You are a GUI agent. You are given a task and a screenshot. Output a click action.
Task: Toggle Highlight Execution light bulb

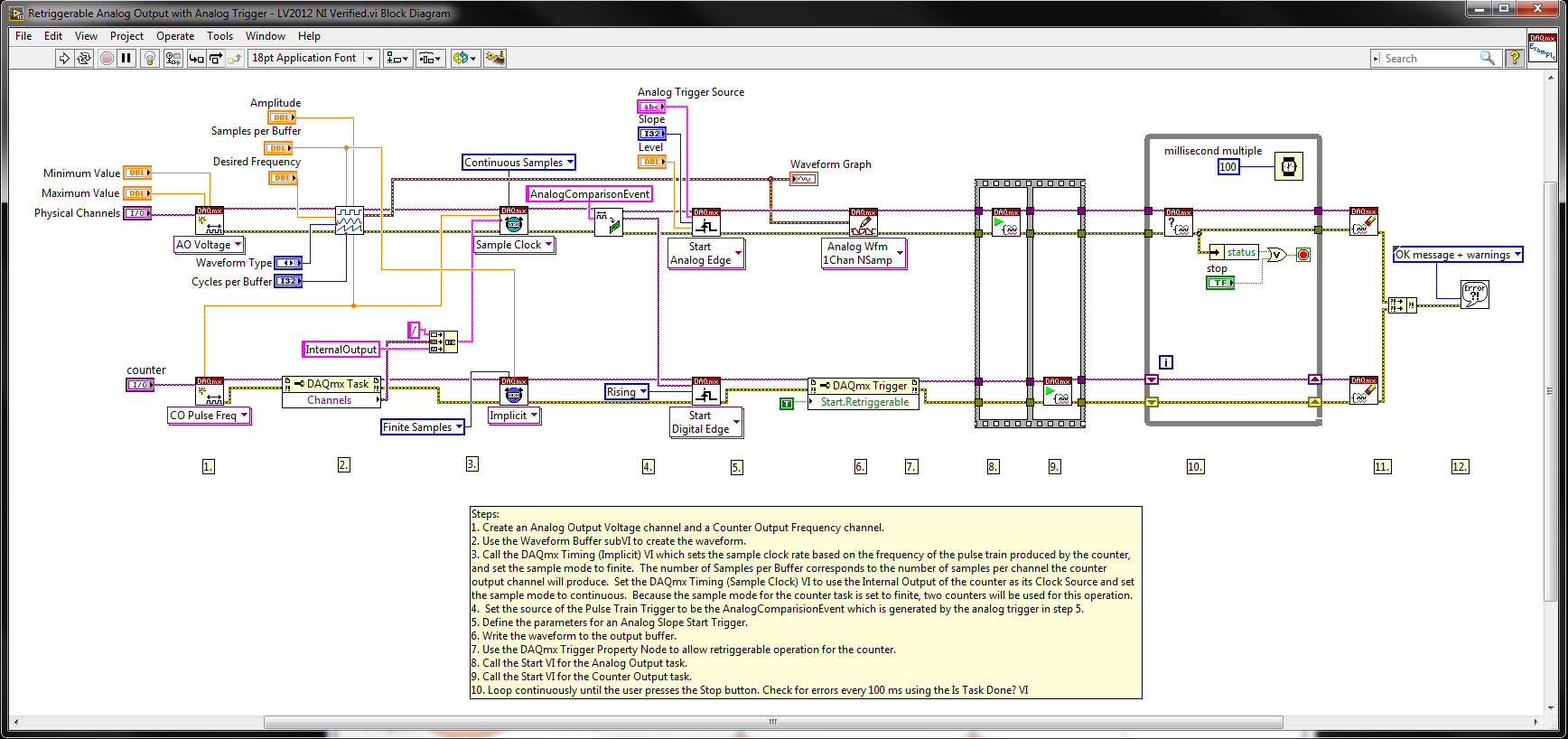[150, 58]
